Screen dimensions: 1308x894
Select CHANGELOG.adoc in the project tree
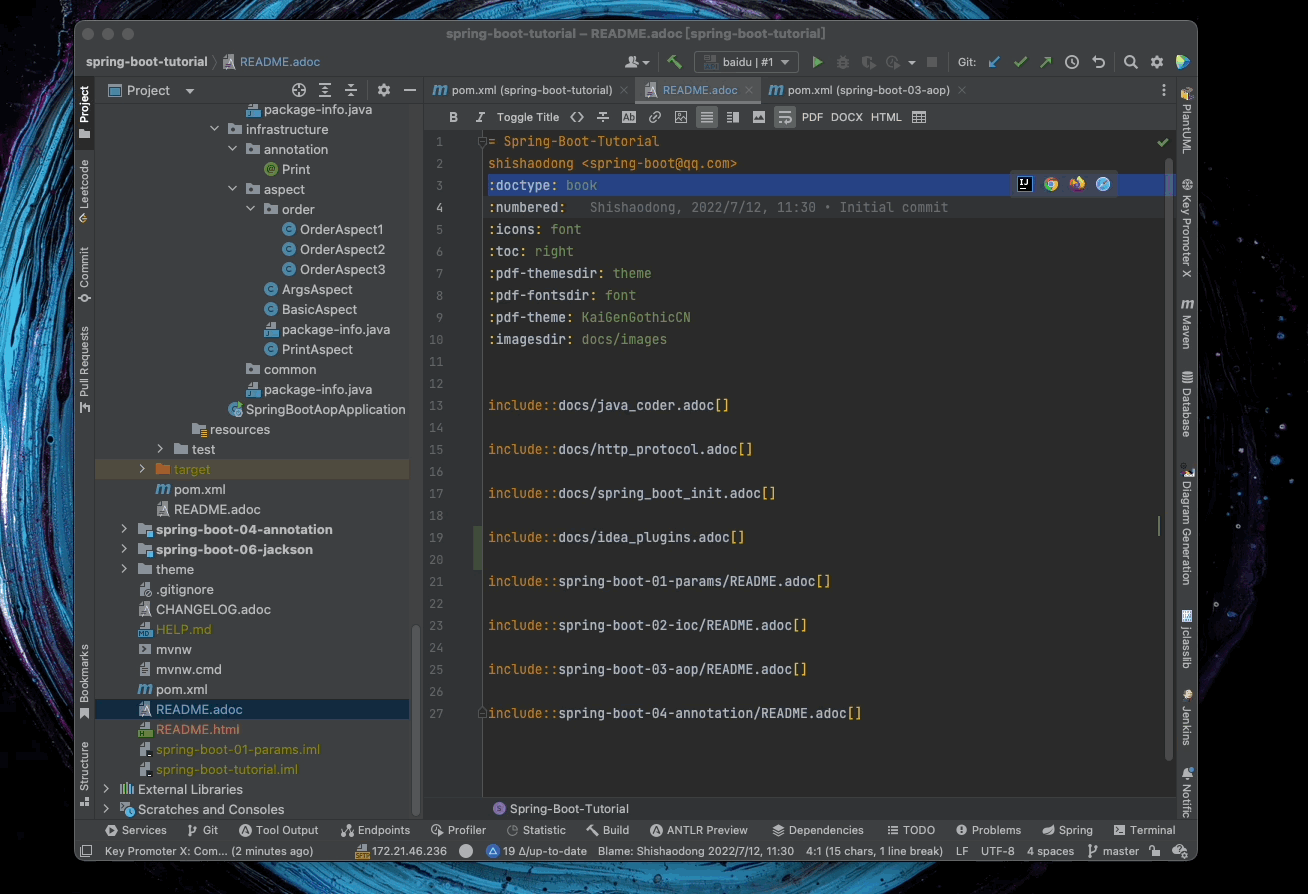pyautogui.click(x=213, y=609)
